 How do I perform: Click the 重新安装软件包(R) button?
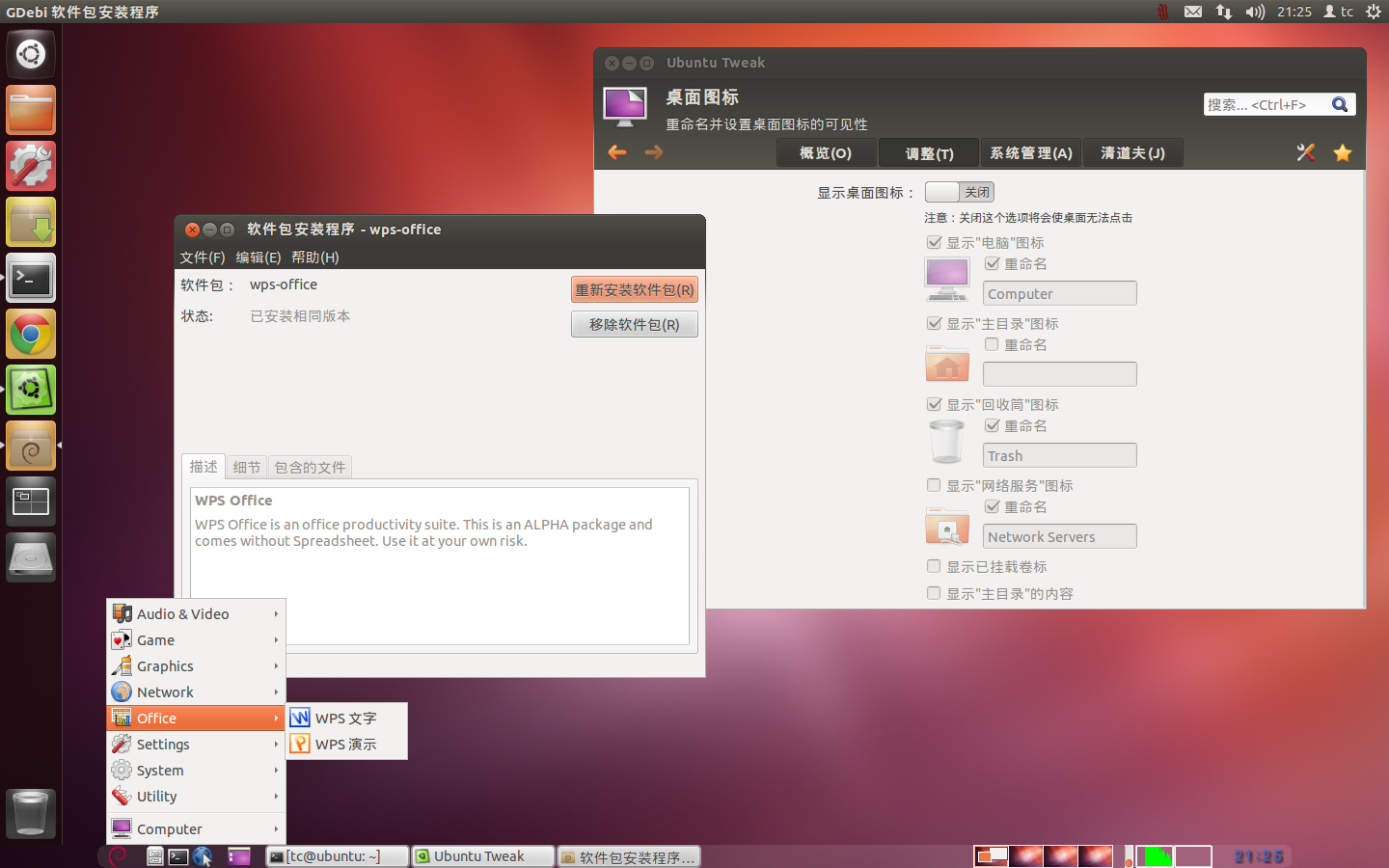pyautogui.click(x=635, y=289)
